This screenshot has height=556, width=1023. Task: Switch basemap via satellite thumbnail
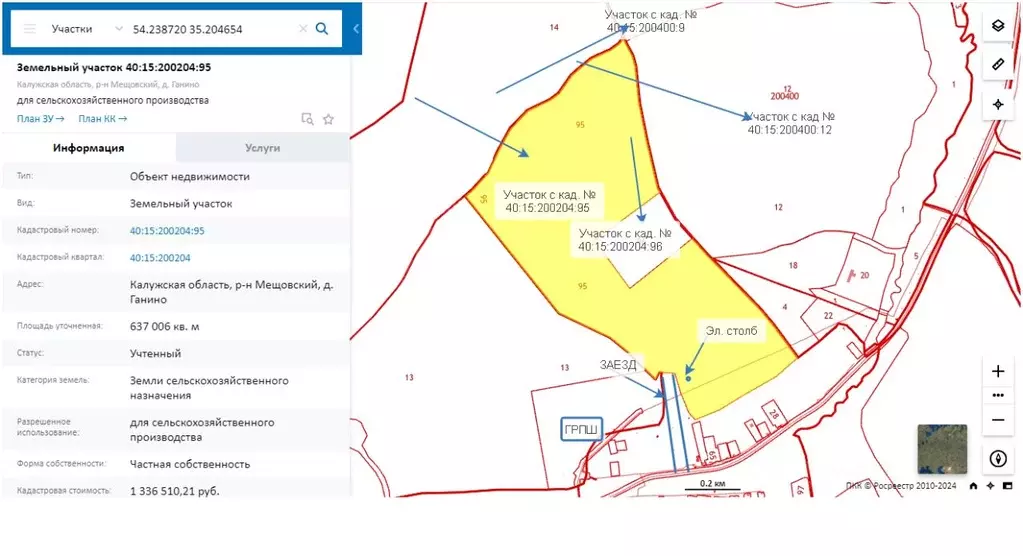[942, 449]
